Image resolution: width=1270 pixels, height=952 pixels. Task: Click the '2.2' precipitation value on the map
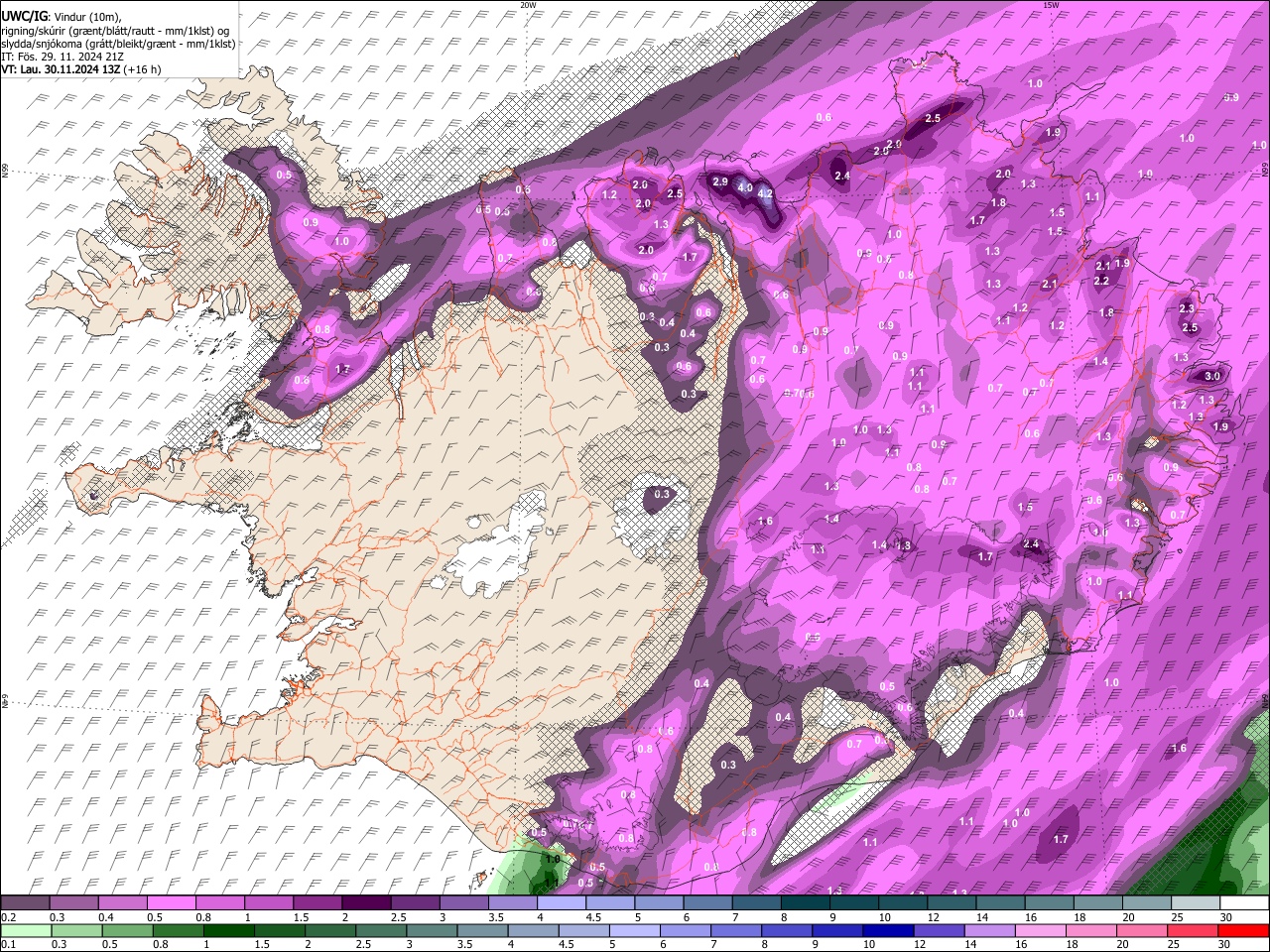(x=1101, y=282)
